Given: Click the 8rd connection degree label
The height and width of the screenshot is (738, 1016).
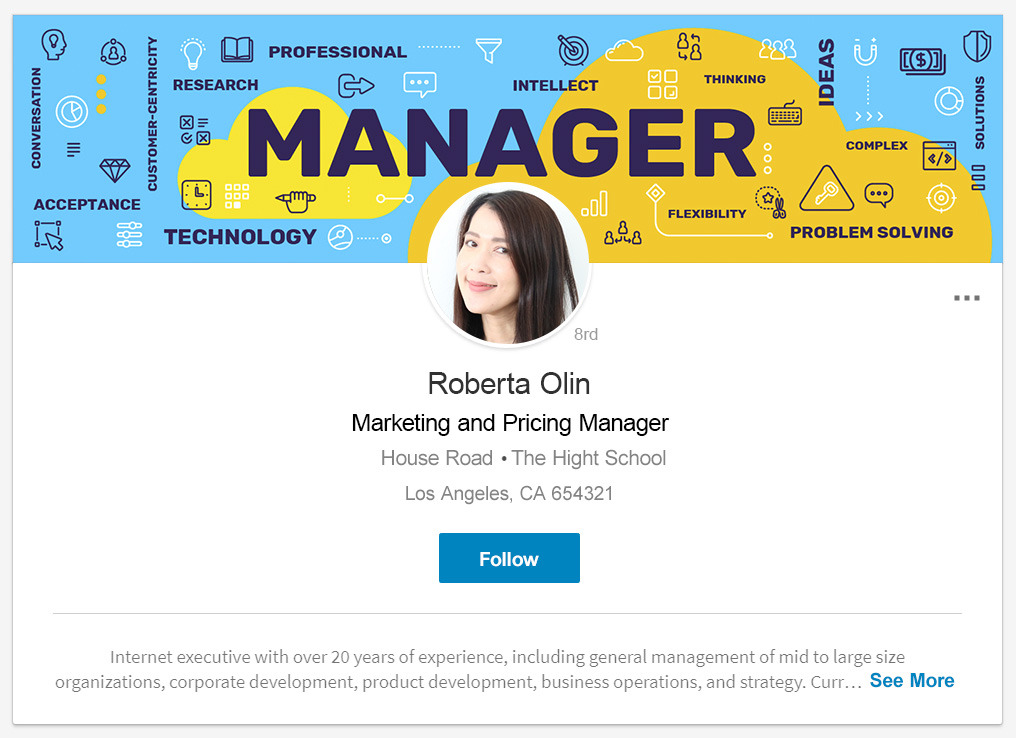Looking at the screenshot, I should [586, 334].
